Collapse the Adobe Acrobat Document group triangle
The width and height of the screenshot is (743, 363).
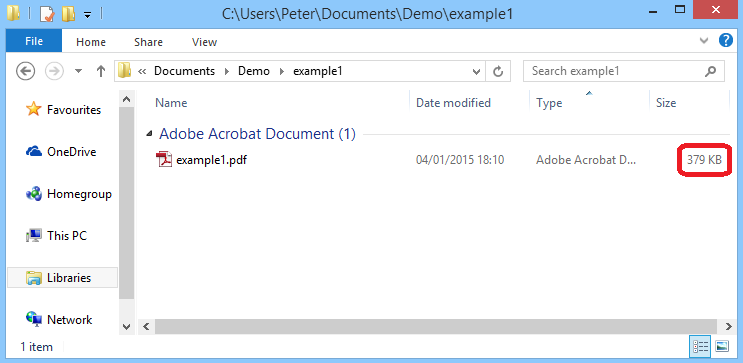coord(149,135)
